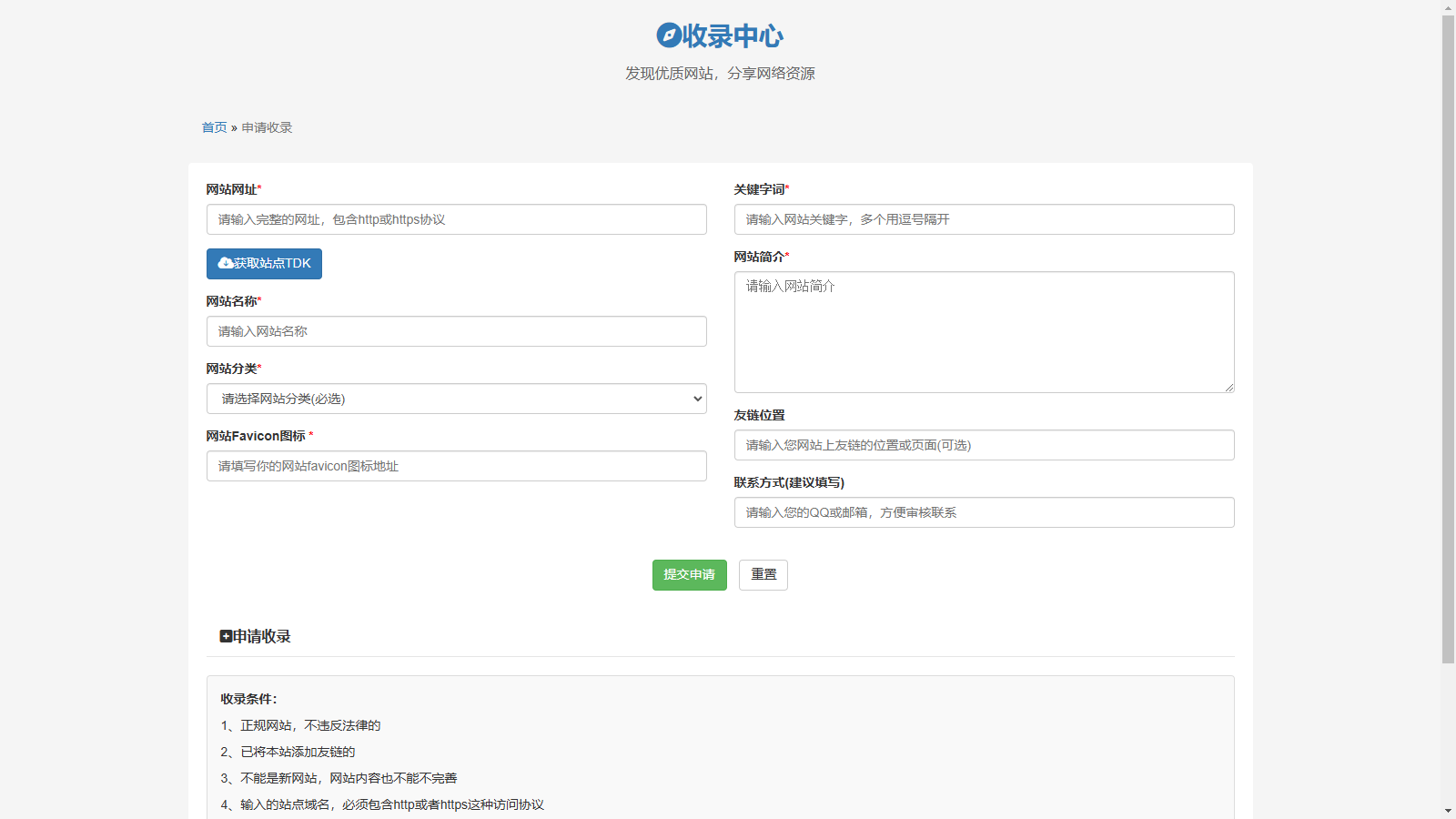Click the 友链位置 input field
Viewport: 1456px width, 819px height.
pos(984,445)
